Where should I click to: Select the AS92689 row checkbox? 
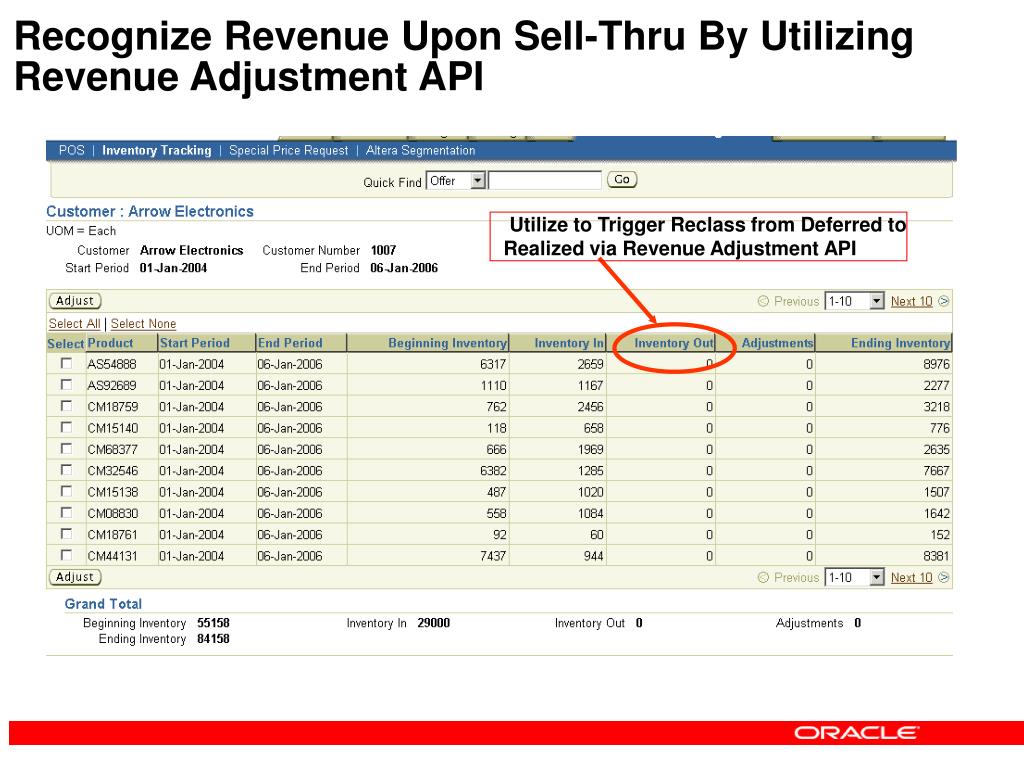[66, 385]
